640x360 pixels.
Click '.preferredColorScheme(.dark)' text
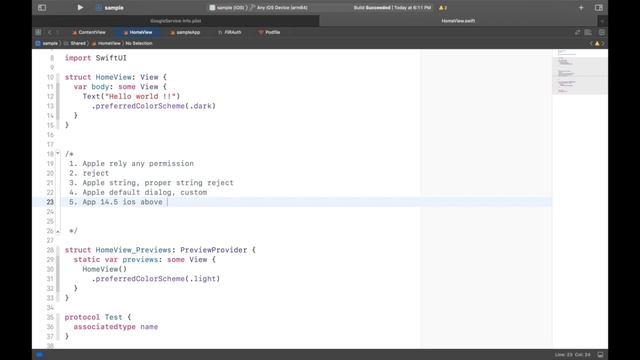pos(153,106)
